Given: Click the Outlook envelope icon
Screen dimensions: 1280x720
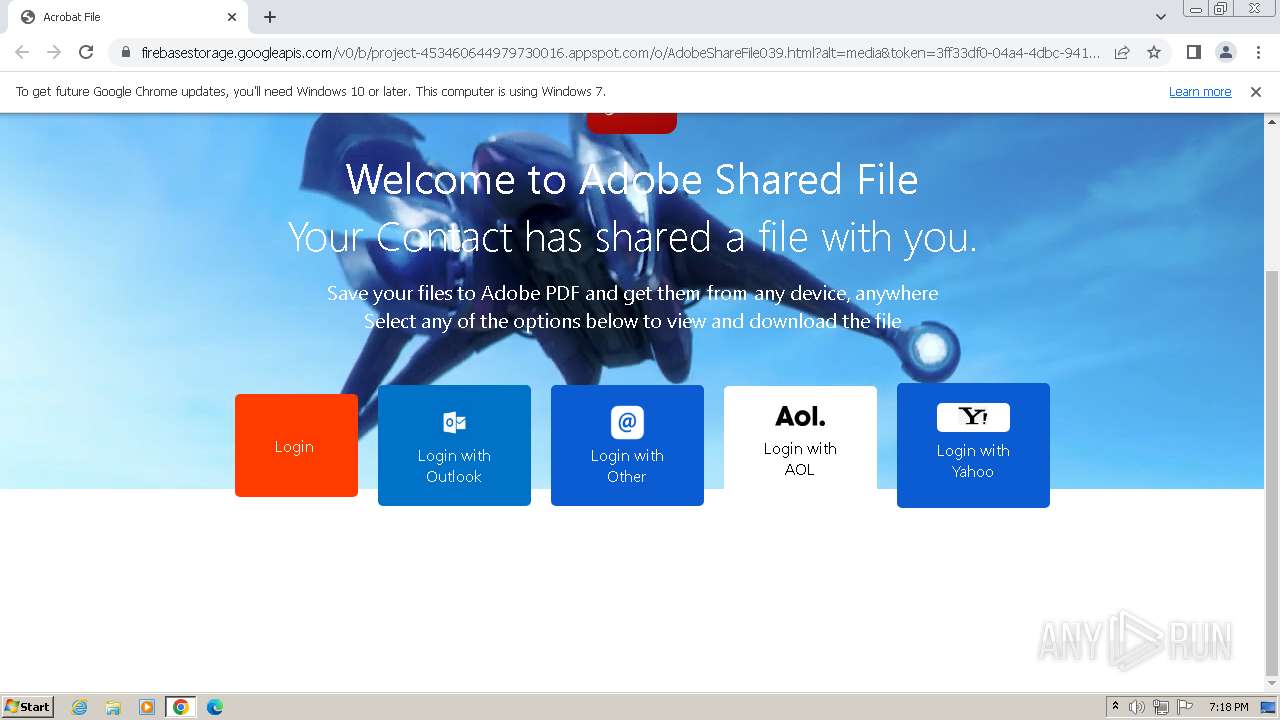Looking at the screenshot, I should (x=454, y=422).
